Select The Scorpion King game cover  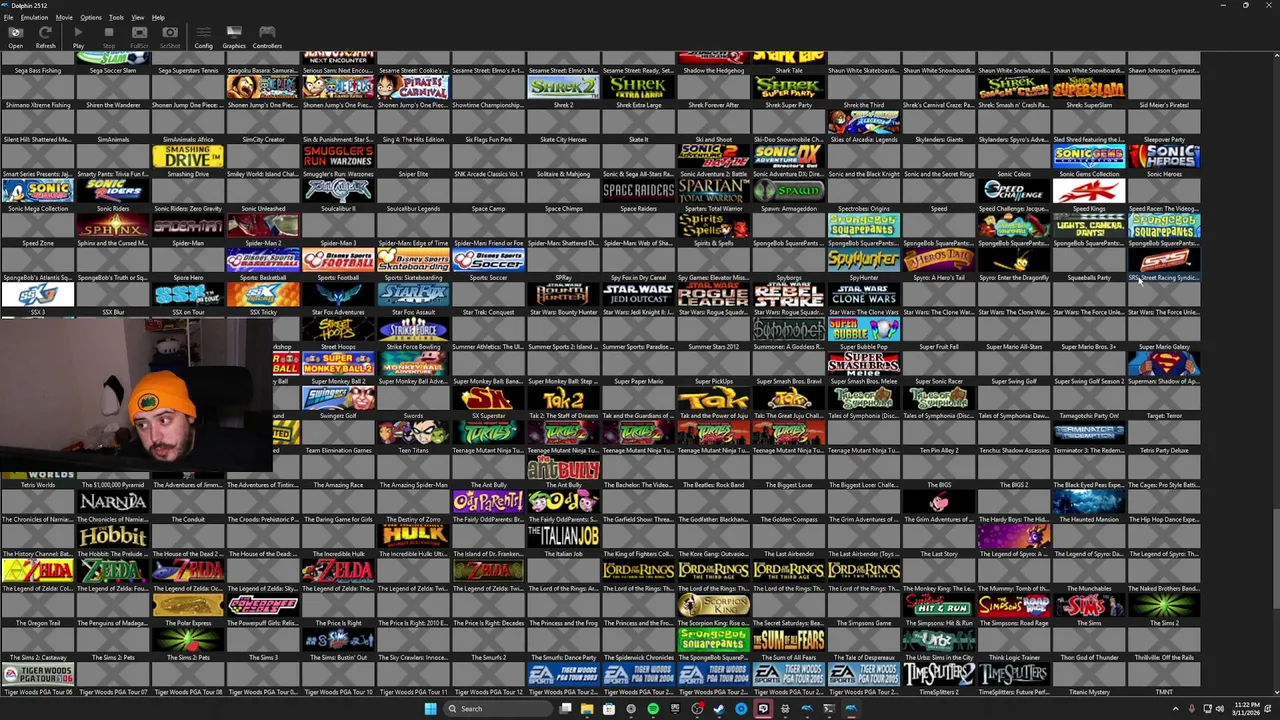(x=713, y=605)
